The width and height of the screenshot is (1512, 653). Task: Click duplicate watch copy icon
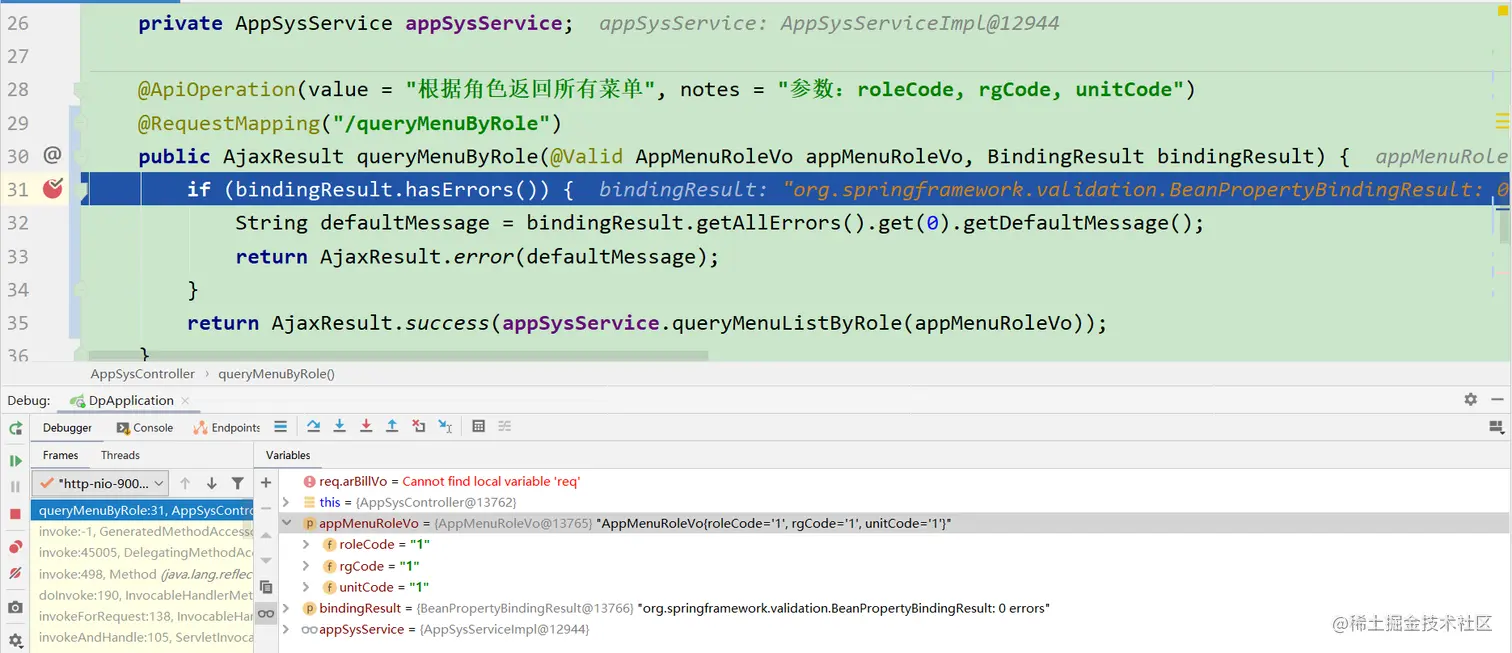point(266,587)
